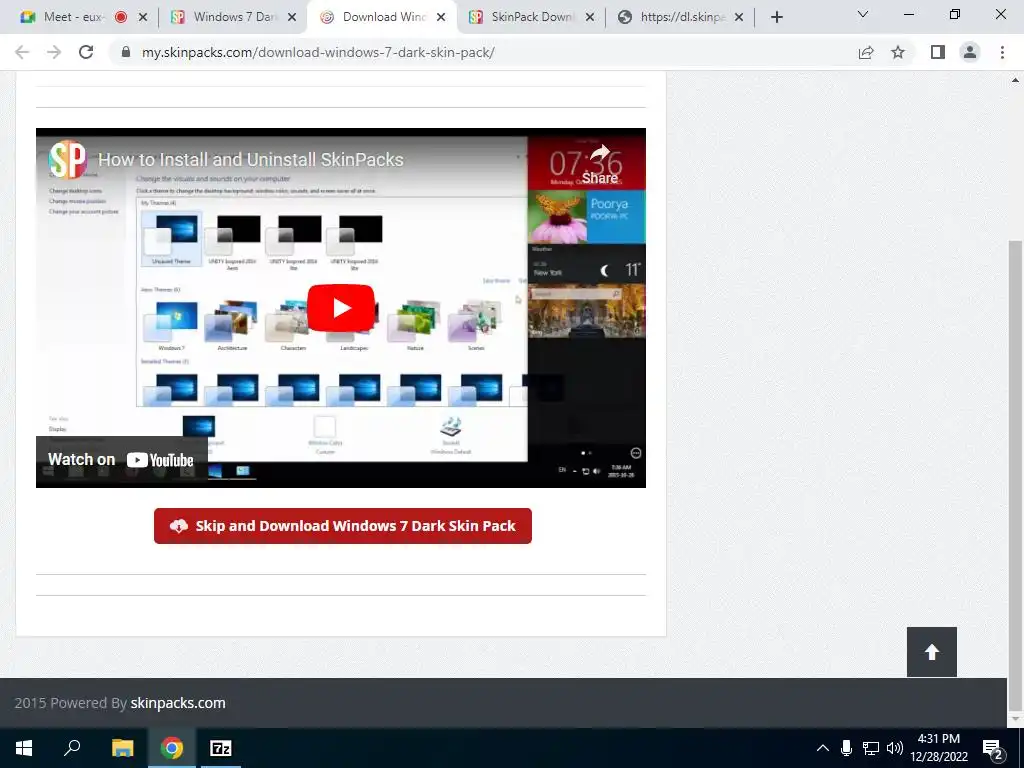Open the Chrome profile avatar

(970, 52)
